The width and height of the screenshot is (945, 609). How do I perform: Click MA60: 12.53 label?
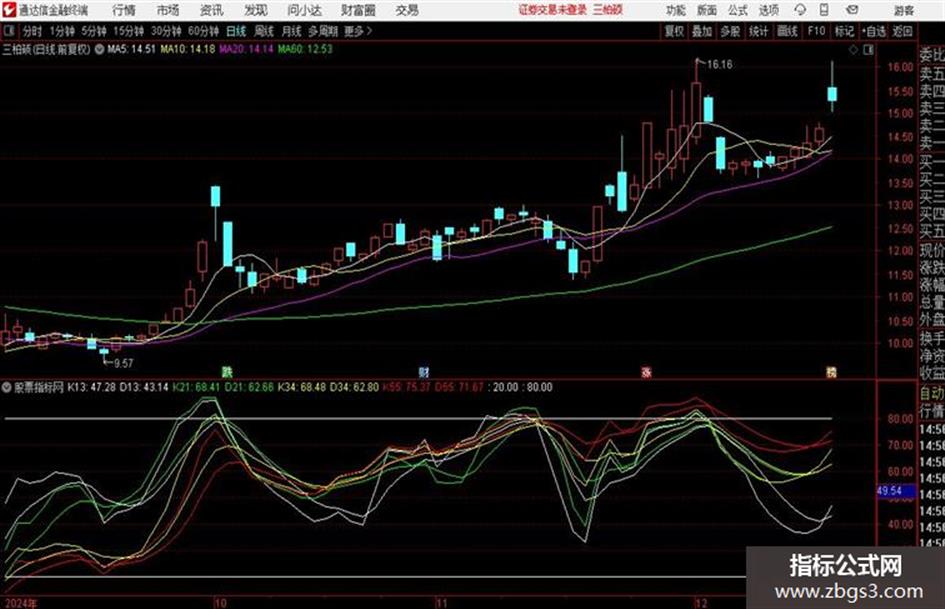[306, 49]
